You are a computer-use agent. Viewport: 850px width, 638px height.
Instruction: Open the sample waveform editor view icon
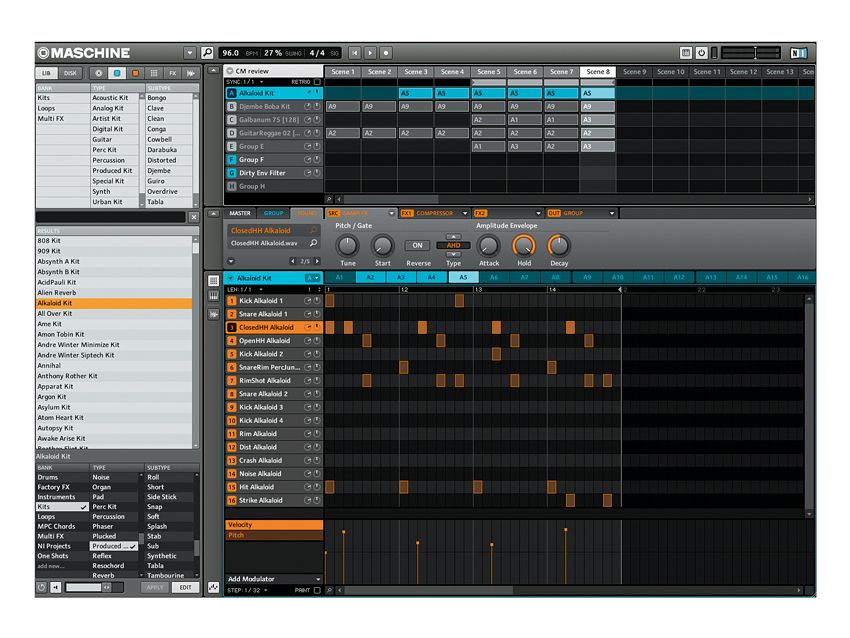214,314
